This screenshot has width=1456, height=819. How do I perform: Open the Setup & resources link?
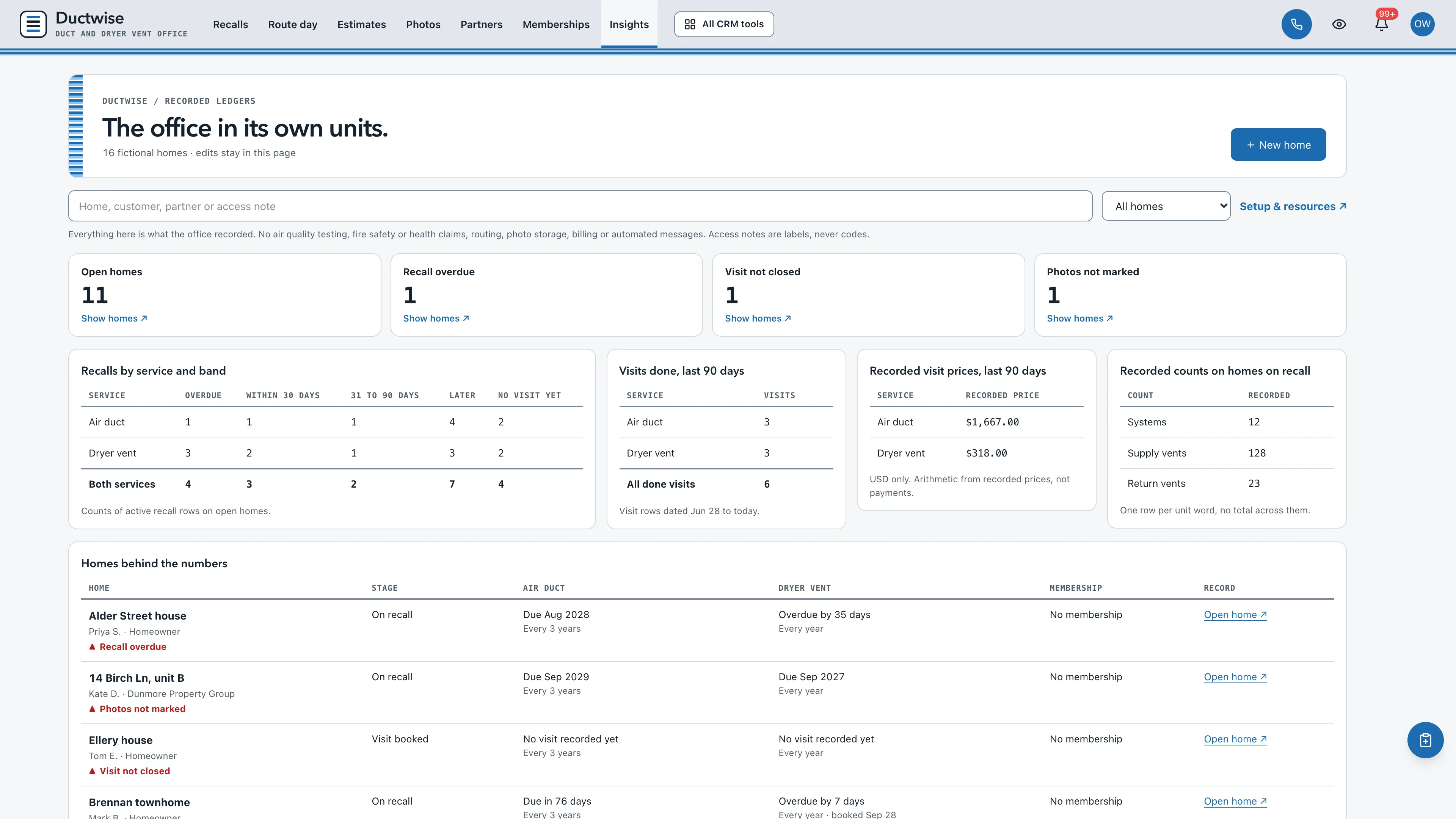[x=1293, y=206]
